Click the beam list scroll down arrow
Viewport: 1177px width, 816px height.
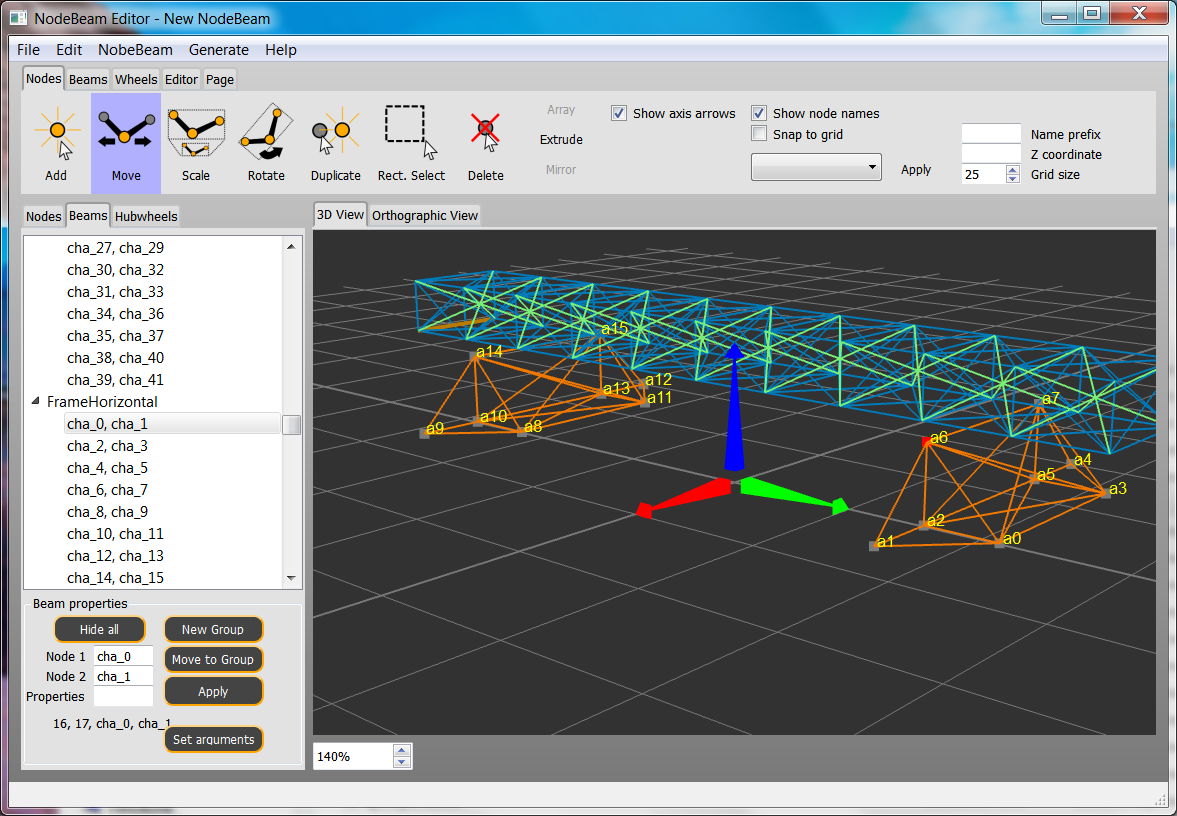click(x=291, y=578)
